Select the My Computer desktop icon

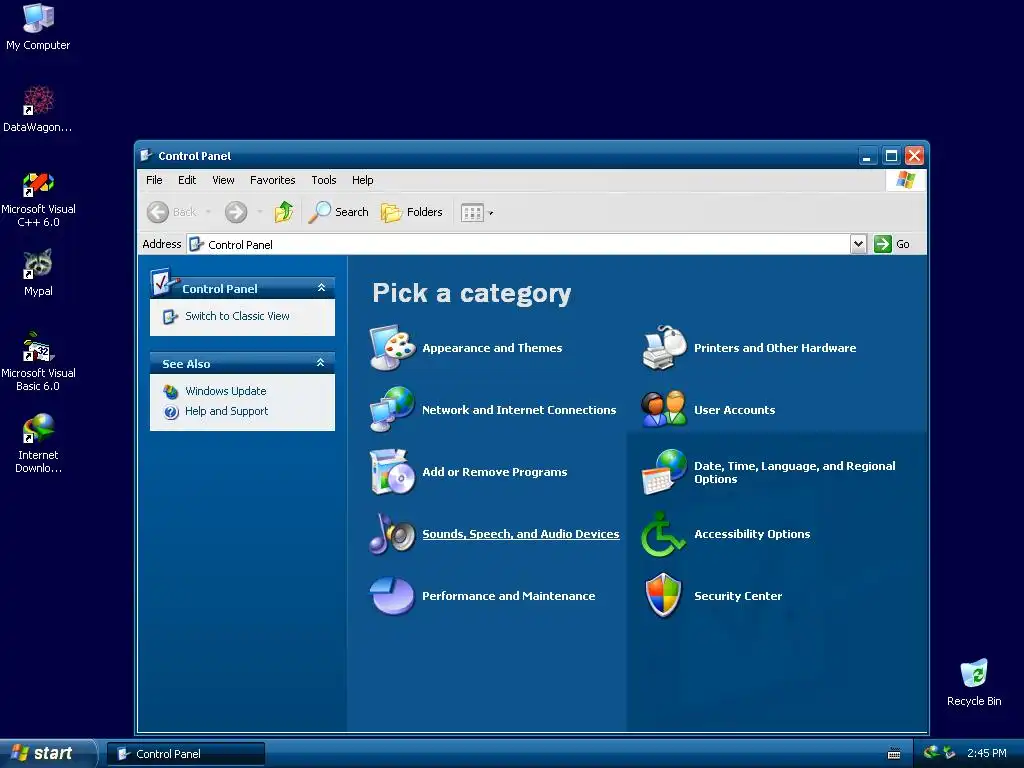coord(38,27)
